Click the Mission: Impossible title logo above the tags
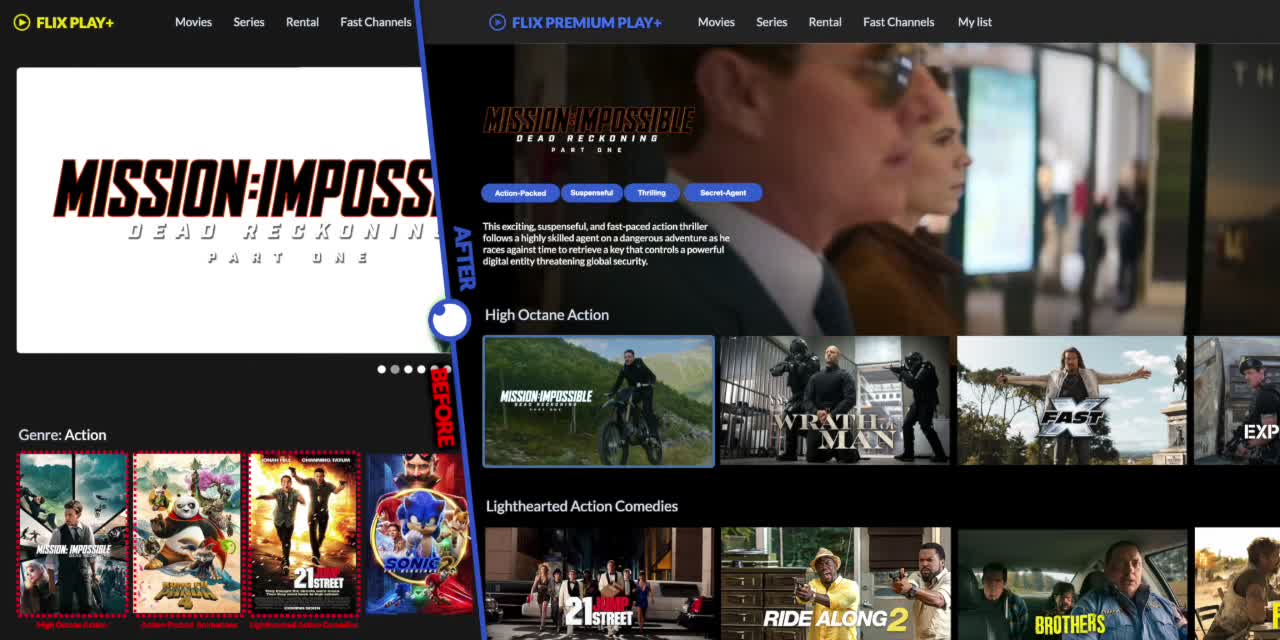1280x640 pixels. pos(589,128)
